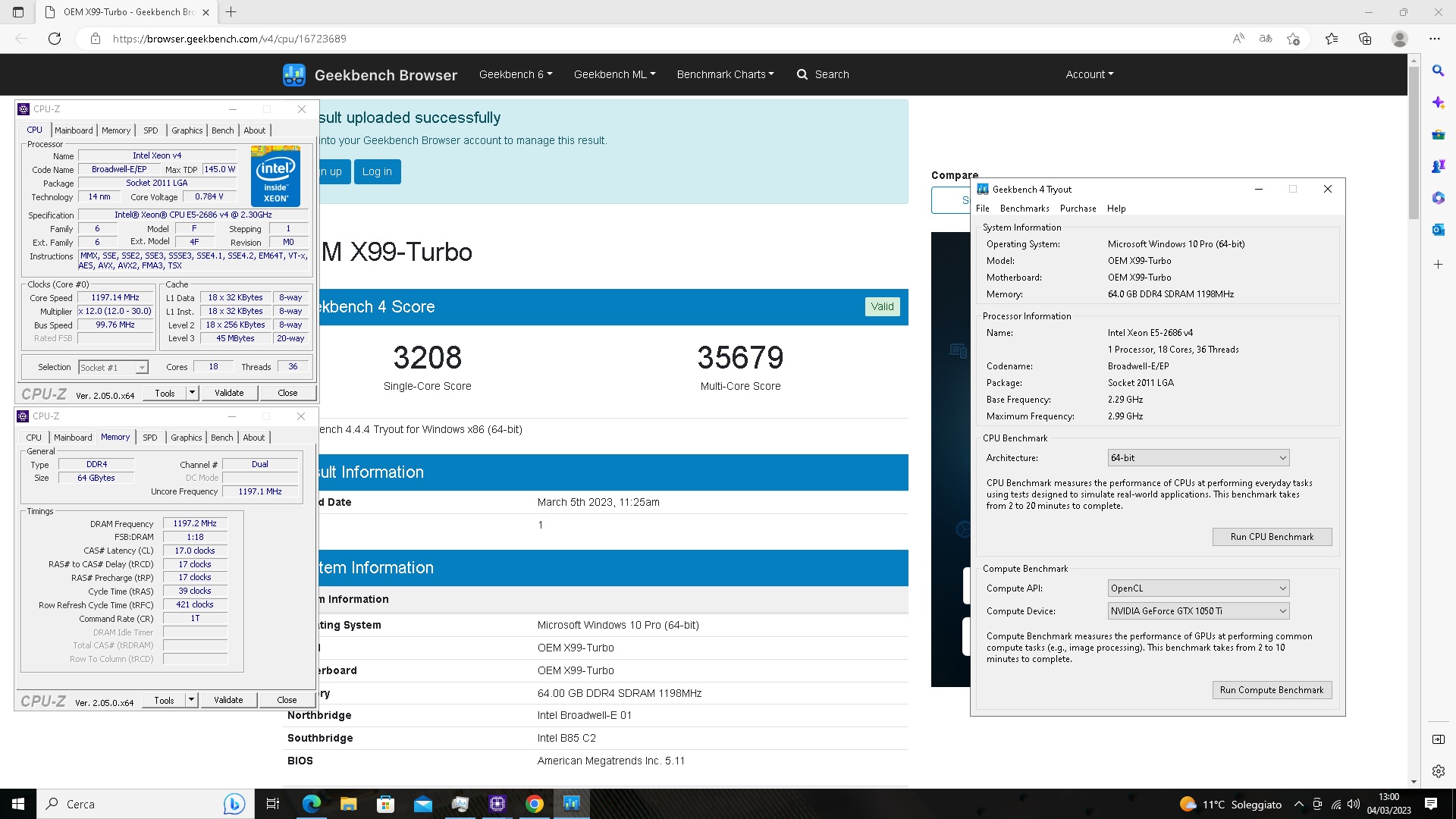
Task: Click the Log in button
Action: [377, 171]
